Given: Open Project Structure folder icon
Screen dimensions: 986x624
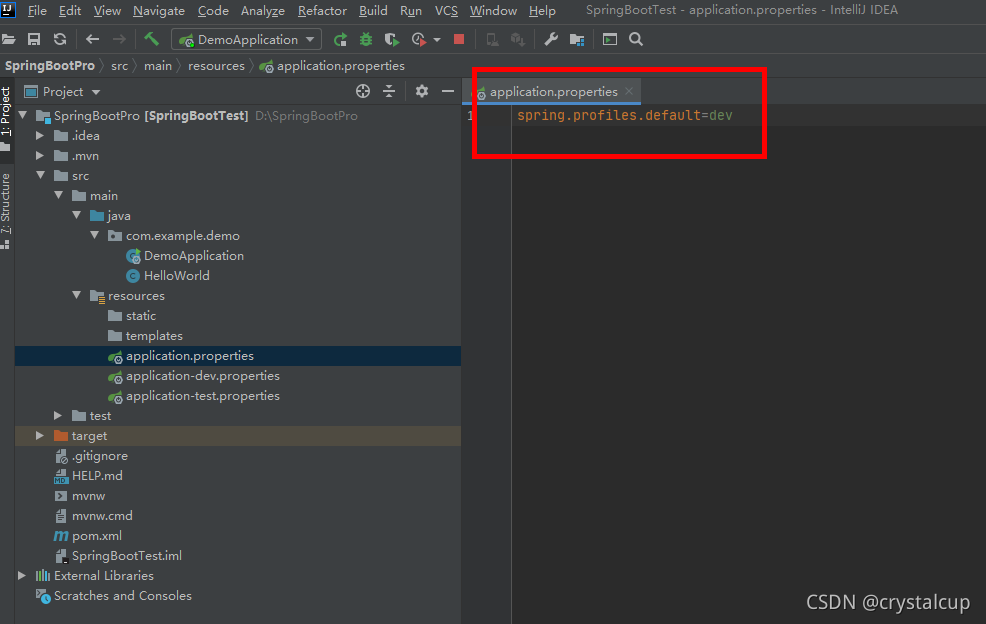Looking at the screenshot, I should pos(577,40).
